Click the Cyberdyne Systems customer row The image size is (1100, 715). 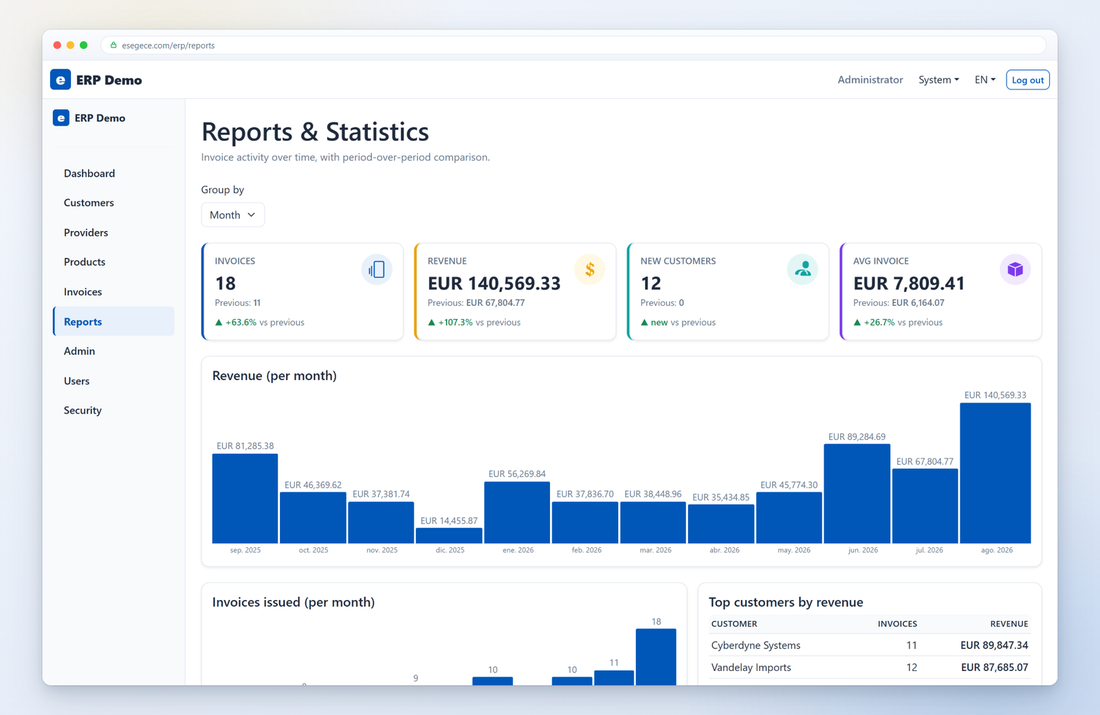coord(869,646)
